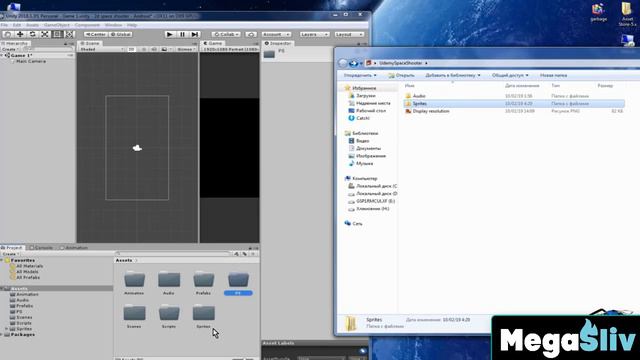The width and height of the screenshot is (640, 360).
Task: Expand Packages in Project tree
Action: pos(2,334)
